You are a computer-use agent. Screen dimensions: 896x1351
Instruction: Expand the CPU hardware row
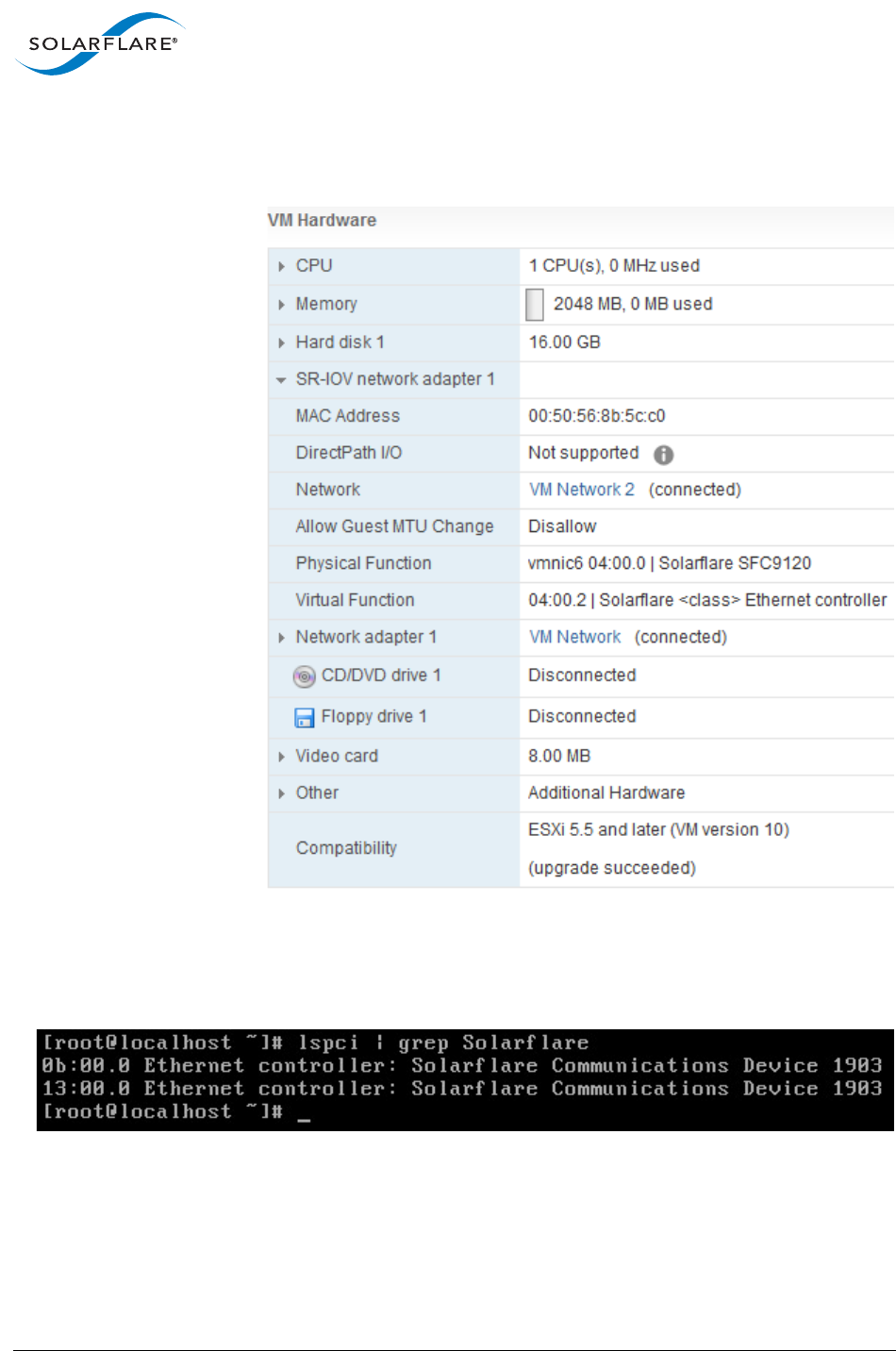click(281, 267)
